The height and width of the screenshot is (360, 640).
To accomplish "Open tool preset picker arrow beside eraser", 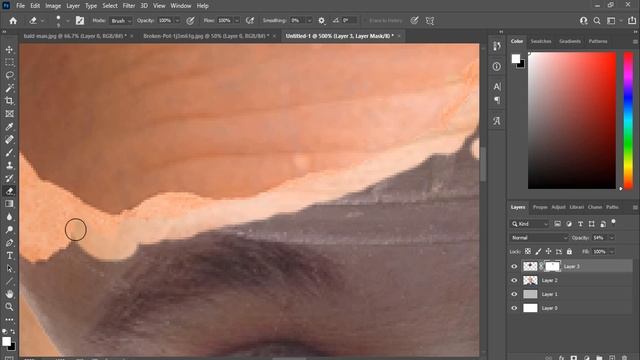I will (x=42, y=20).
